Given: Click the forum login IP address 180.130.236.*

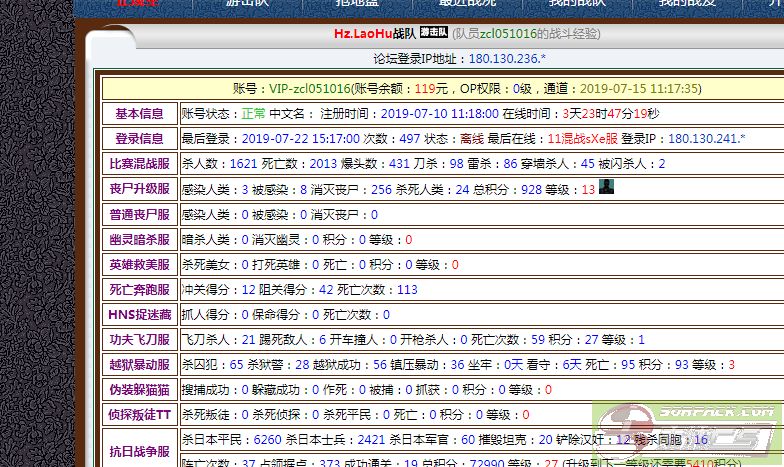Looking at the screenshot, I should (x=507, y=59).
